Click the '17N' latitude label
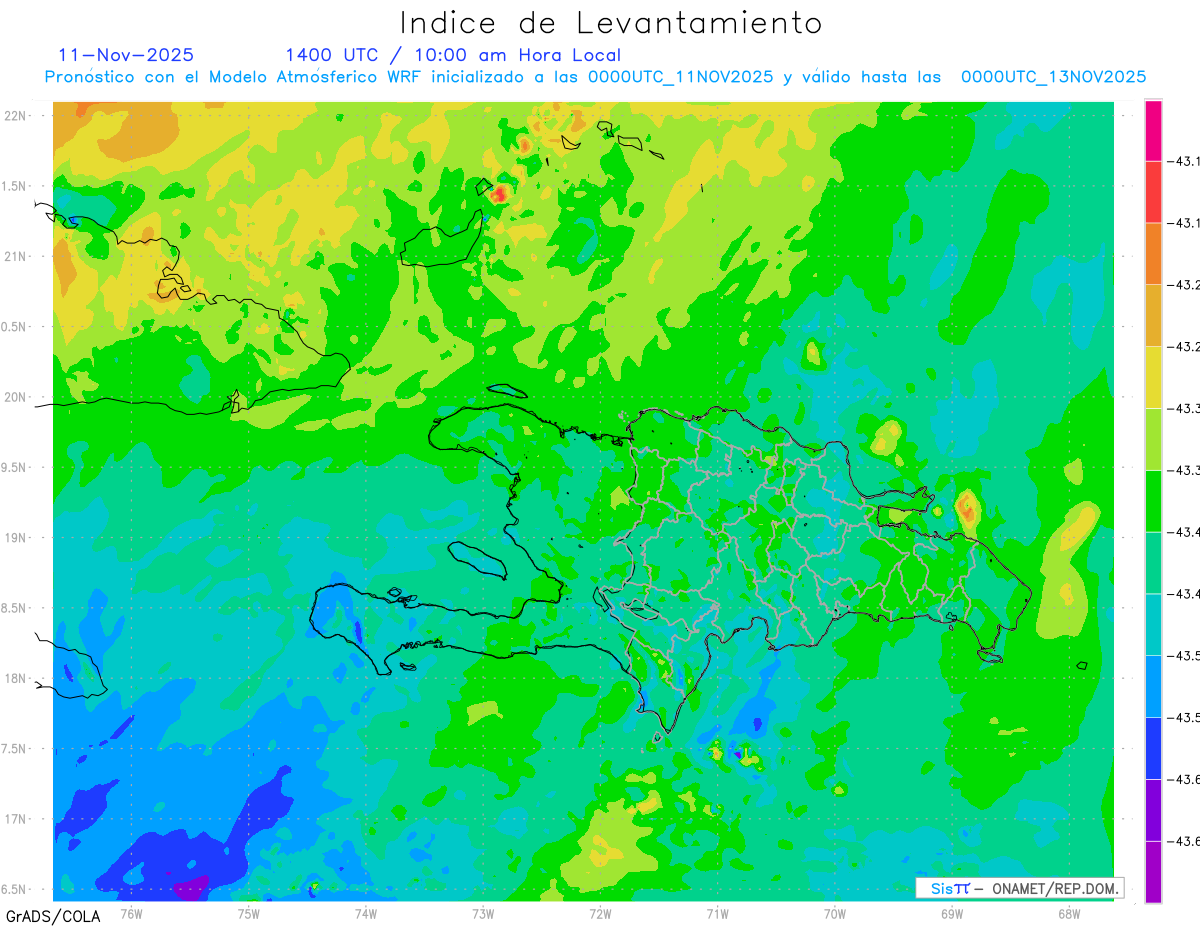This screenshot has height=927, width=1200. point(15,820)
